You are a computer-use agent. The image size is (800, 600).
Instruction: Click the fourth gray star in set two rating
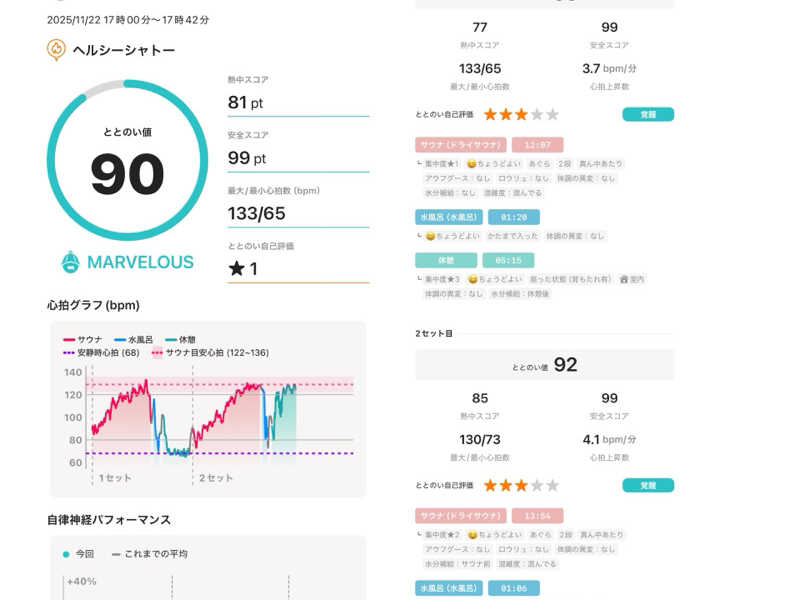537,485
